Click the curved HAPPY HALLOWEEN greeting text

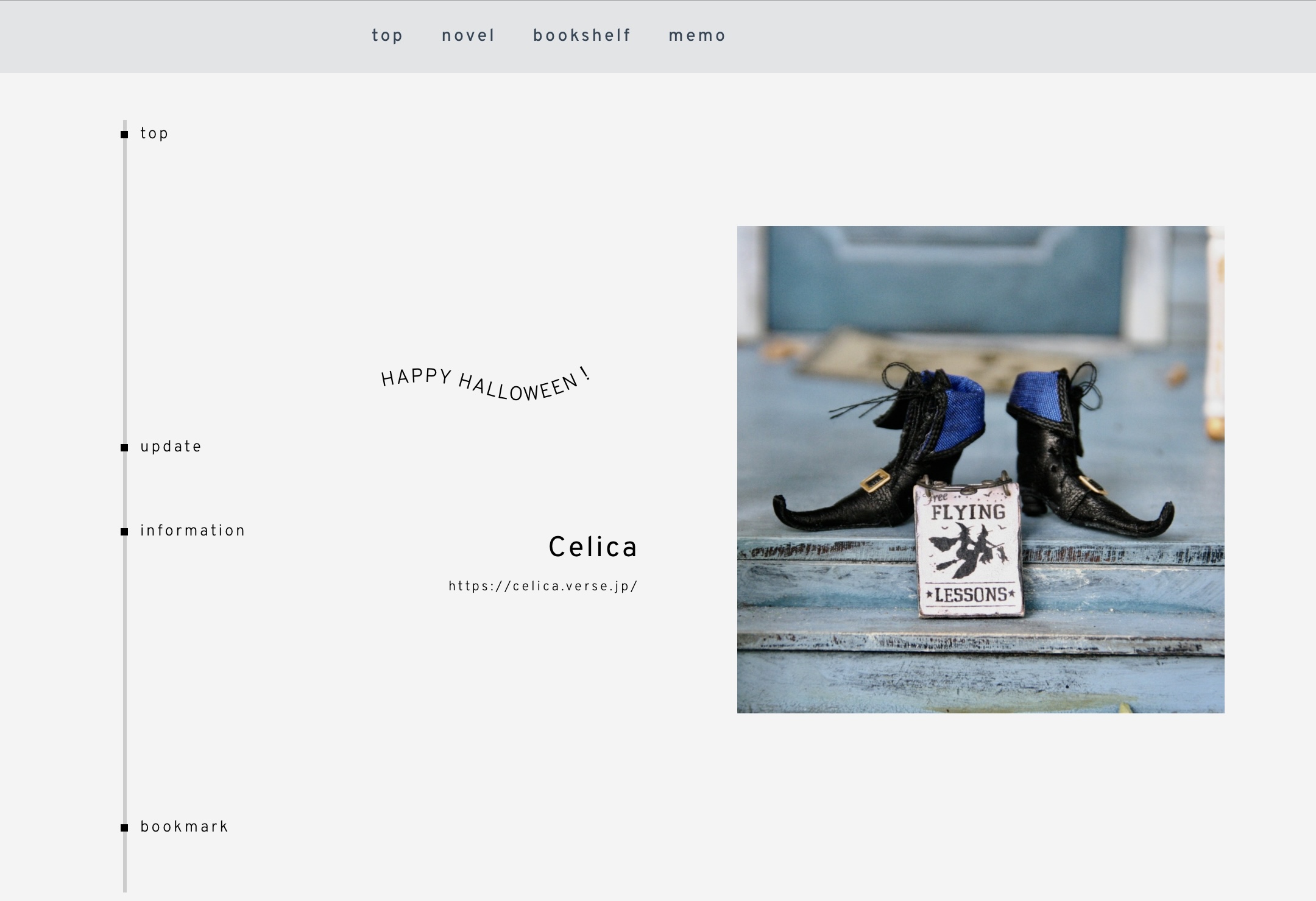pos(486,384)
